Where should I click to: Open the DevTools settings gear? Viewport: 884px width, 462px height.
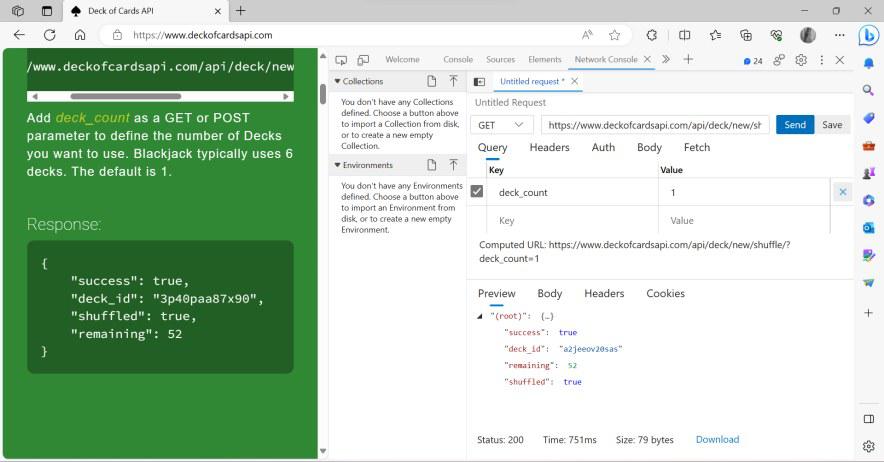pyautogui.click(x=801, y=60)
